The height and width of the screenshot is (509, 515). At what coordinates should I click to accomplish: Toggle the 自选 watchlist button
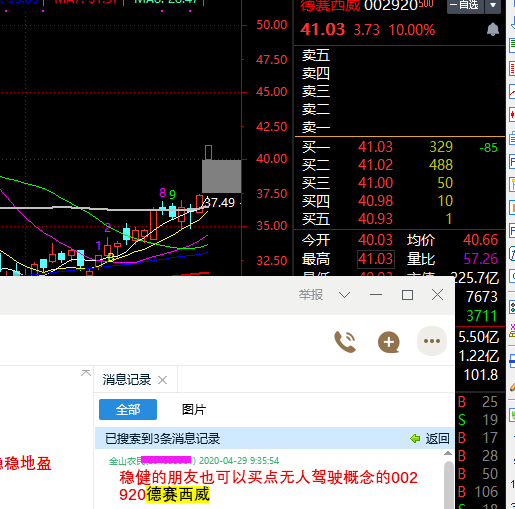pyautogui.click(x=465, y=6)
